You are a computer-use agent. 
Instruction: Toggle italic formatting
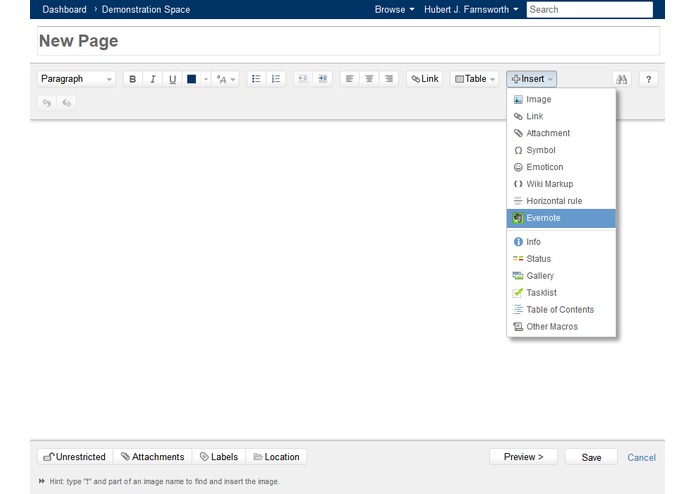click(x=152, y=79)
